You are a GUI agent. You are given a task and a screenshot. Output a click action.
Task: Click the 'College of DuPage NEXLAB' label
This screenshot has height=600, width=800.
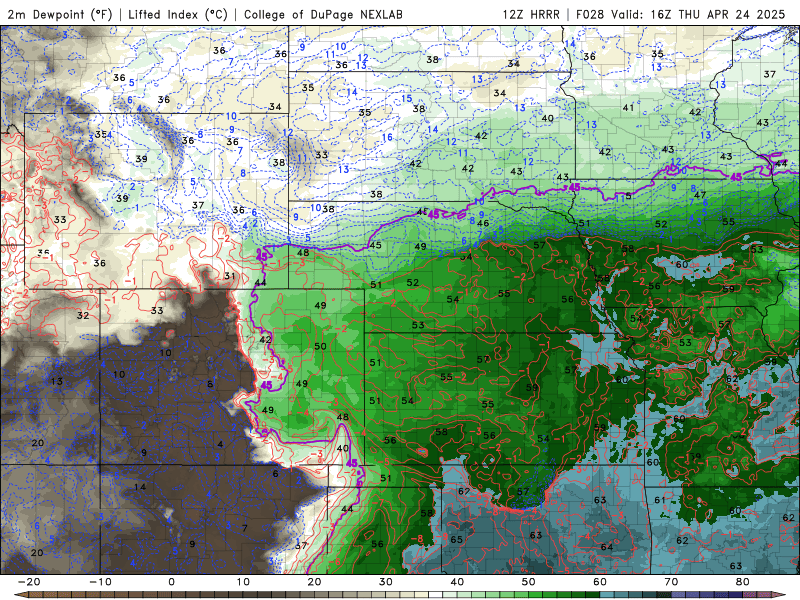(323, 14)
